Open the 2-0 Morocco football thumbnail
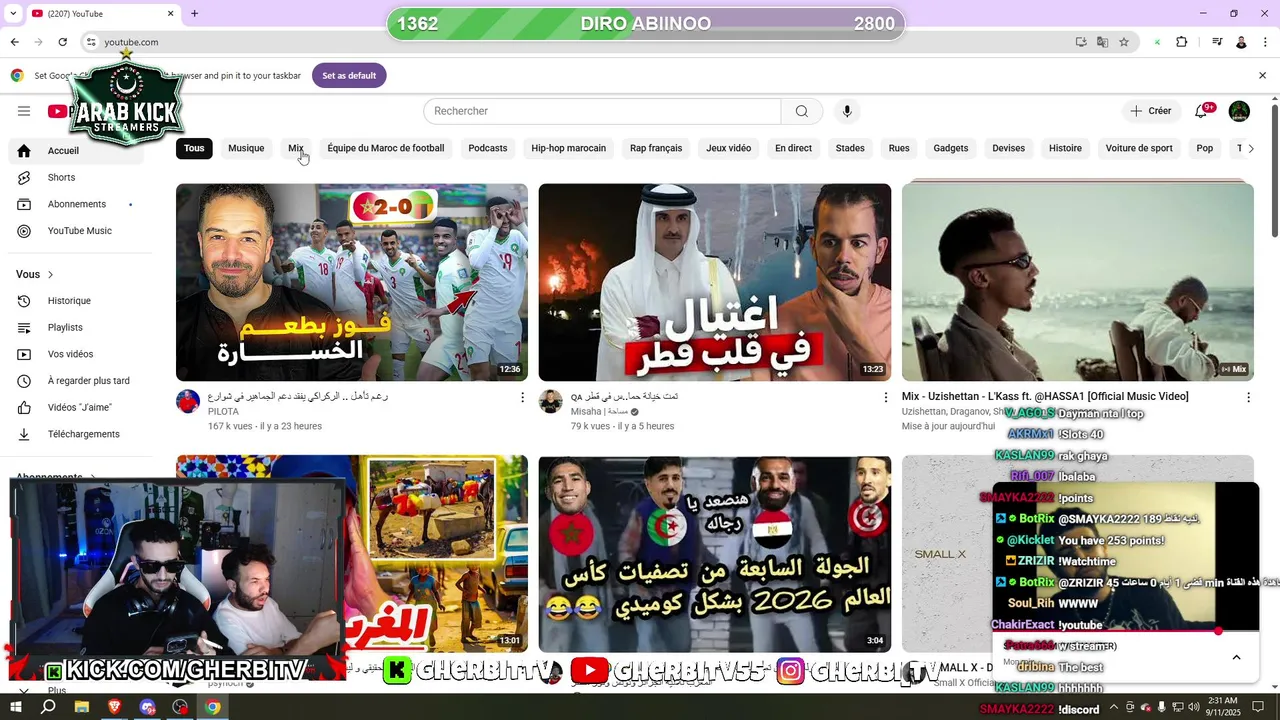 pos(352,282)
